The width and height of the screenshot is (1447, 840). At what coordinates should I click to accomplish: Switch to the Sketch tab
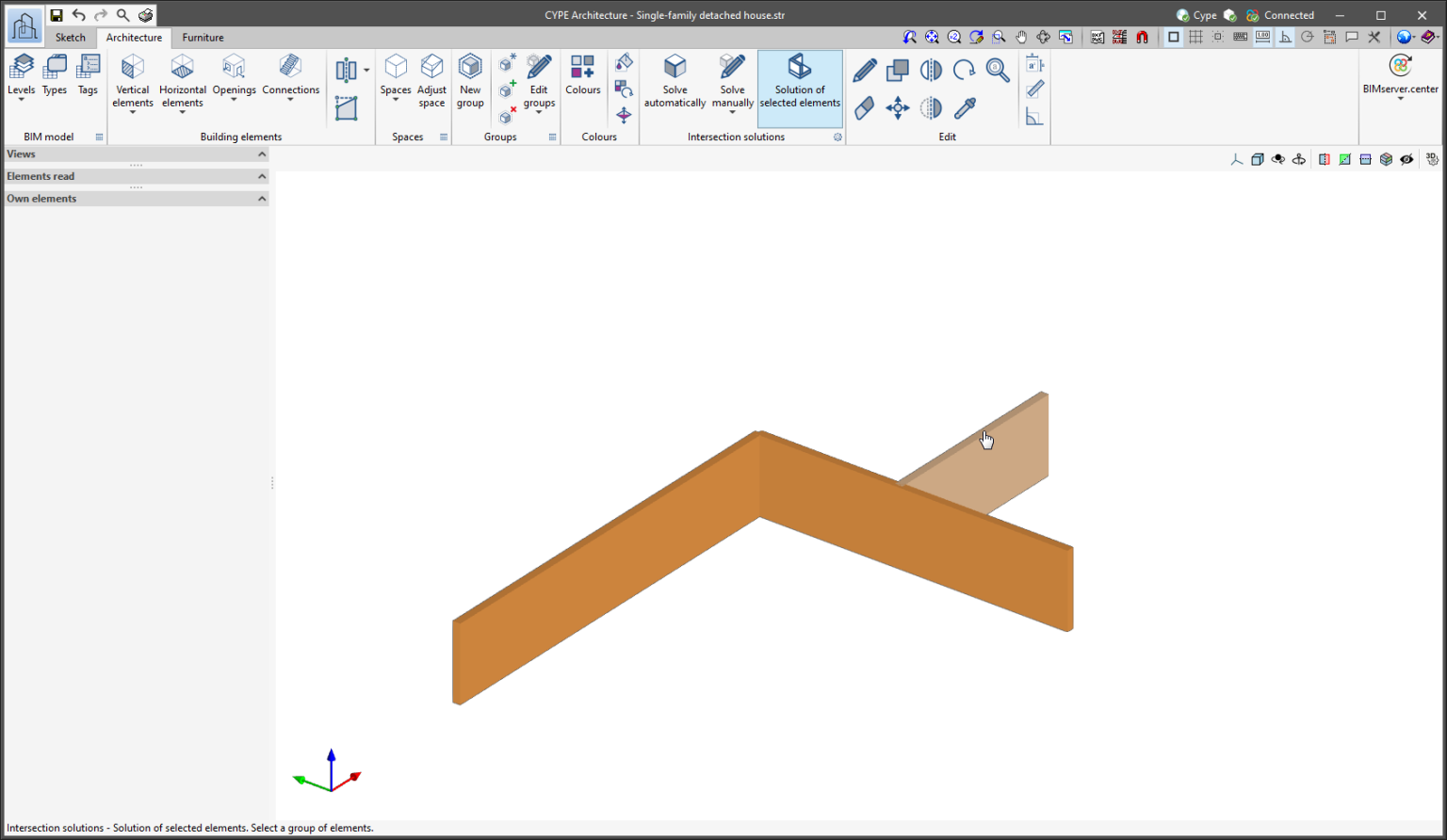tap(70, 38)
